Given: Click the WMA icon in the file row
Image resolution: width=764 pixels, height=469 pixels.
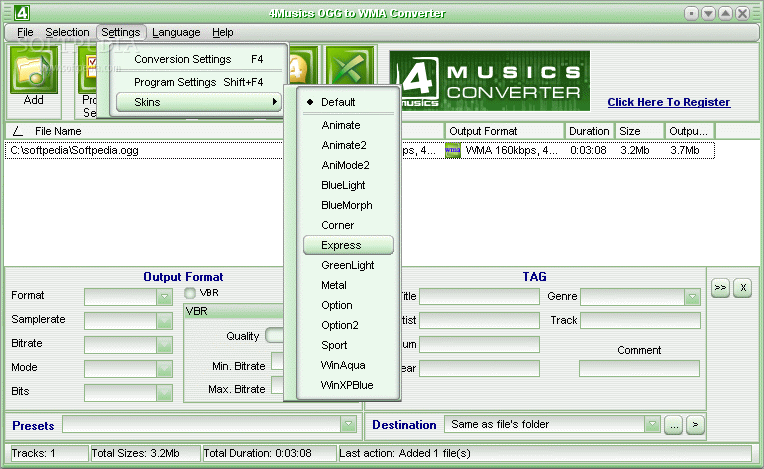Looking at the screenshot, I should [x=453, y=150].
